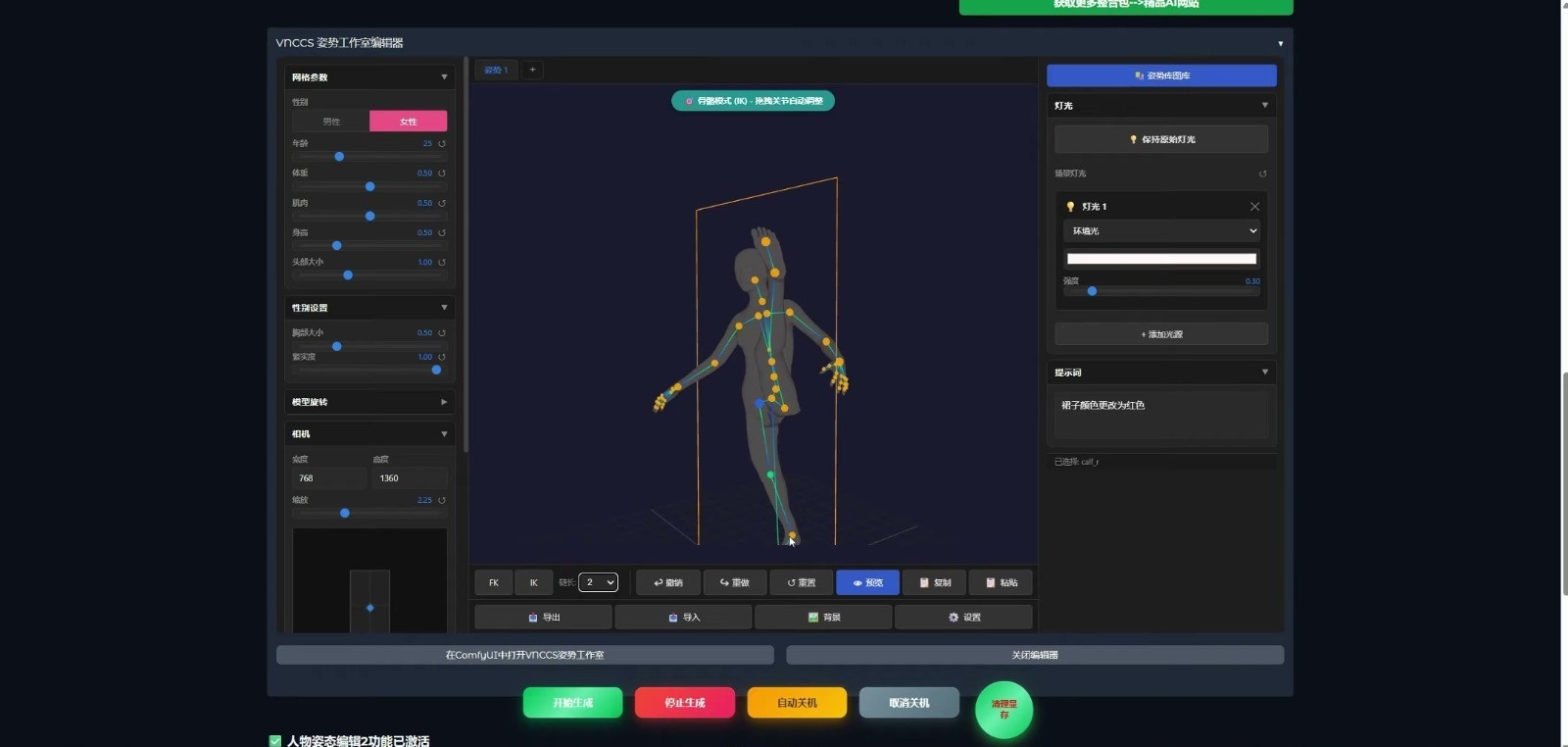Add a new pose tab with plus

[x=532, y=70]
